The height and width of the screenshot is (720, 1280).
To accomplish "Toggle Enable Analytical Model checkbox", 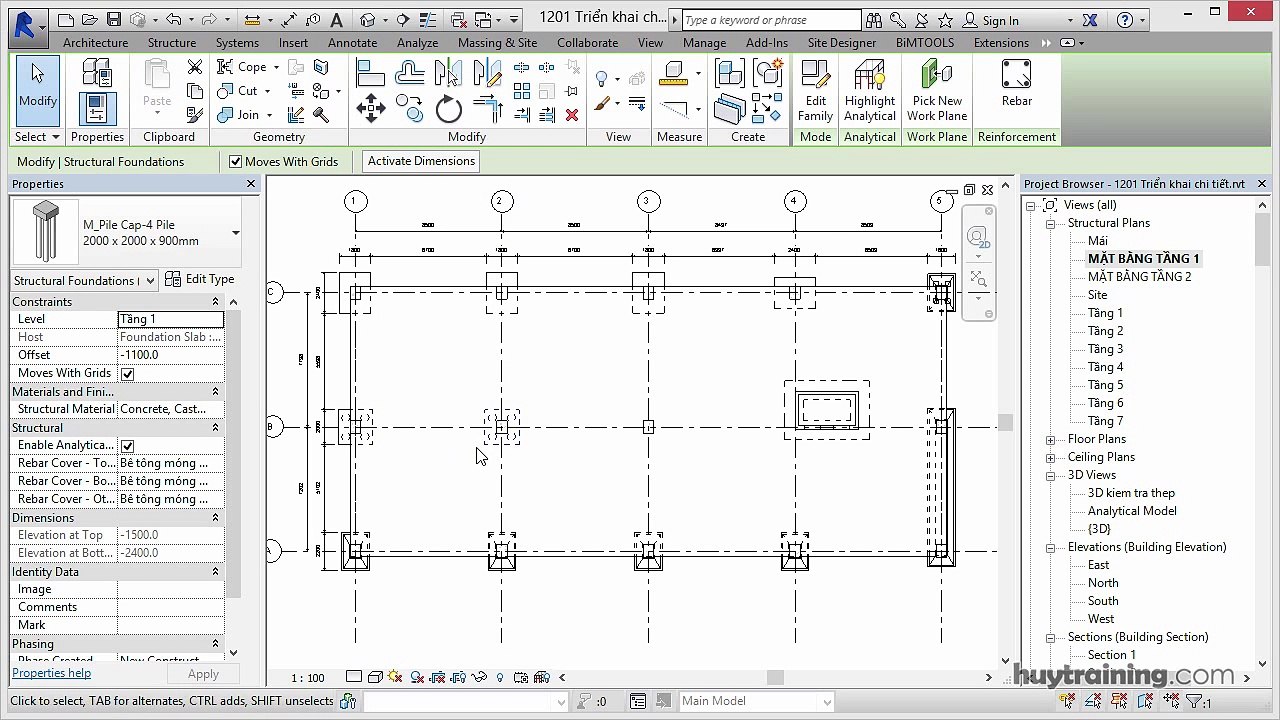I will click(127, 445).
